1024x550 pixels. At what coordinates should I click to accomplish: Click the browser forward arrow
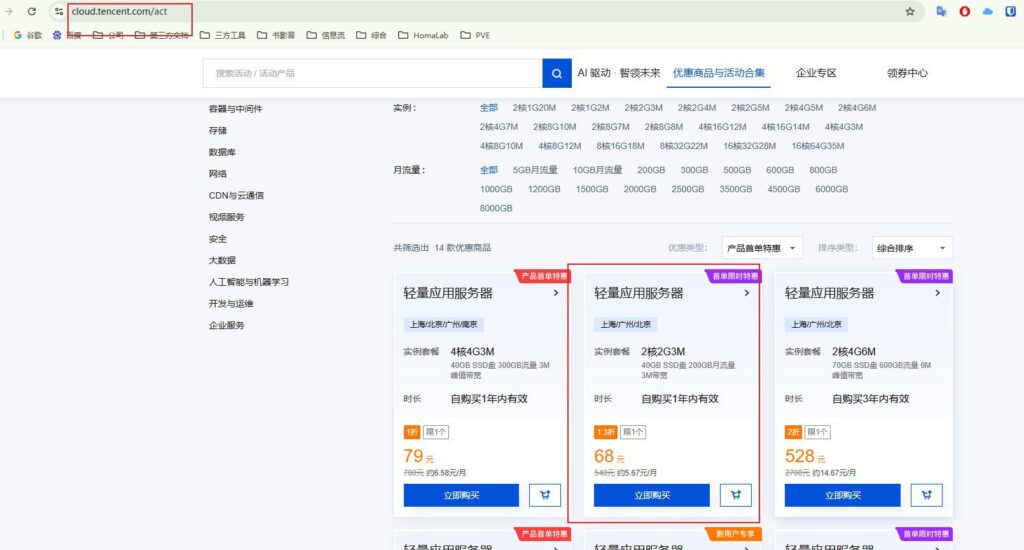pos(8,11)
